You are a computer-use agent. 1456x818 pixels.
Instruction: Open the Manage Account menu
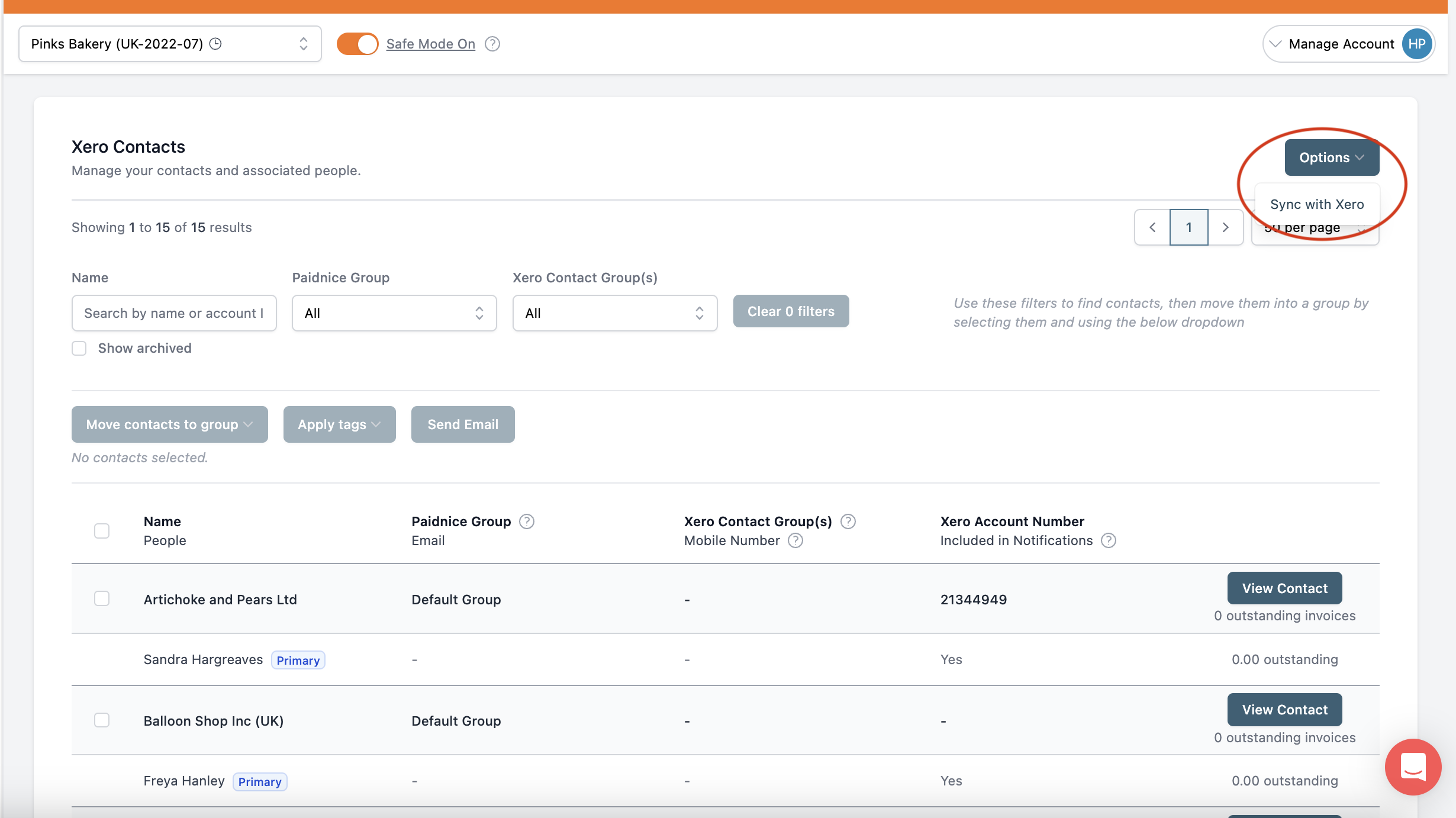[1341, 43]
